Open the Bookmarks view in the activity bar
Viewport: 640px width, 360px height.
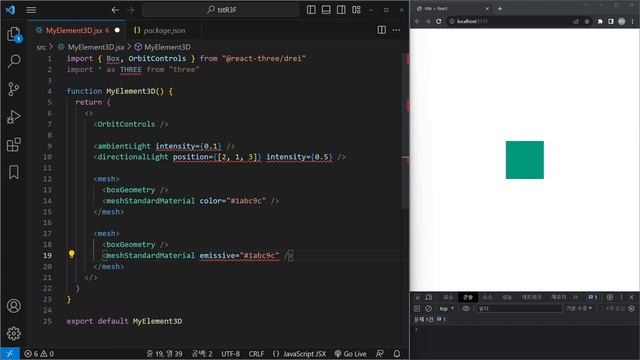coord(14,172)
